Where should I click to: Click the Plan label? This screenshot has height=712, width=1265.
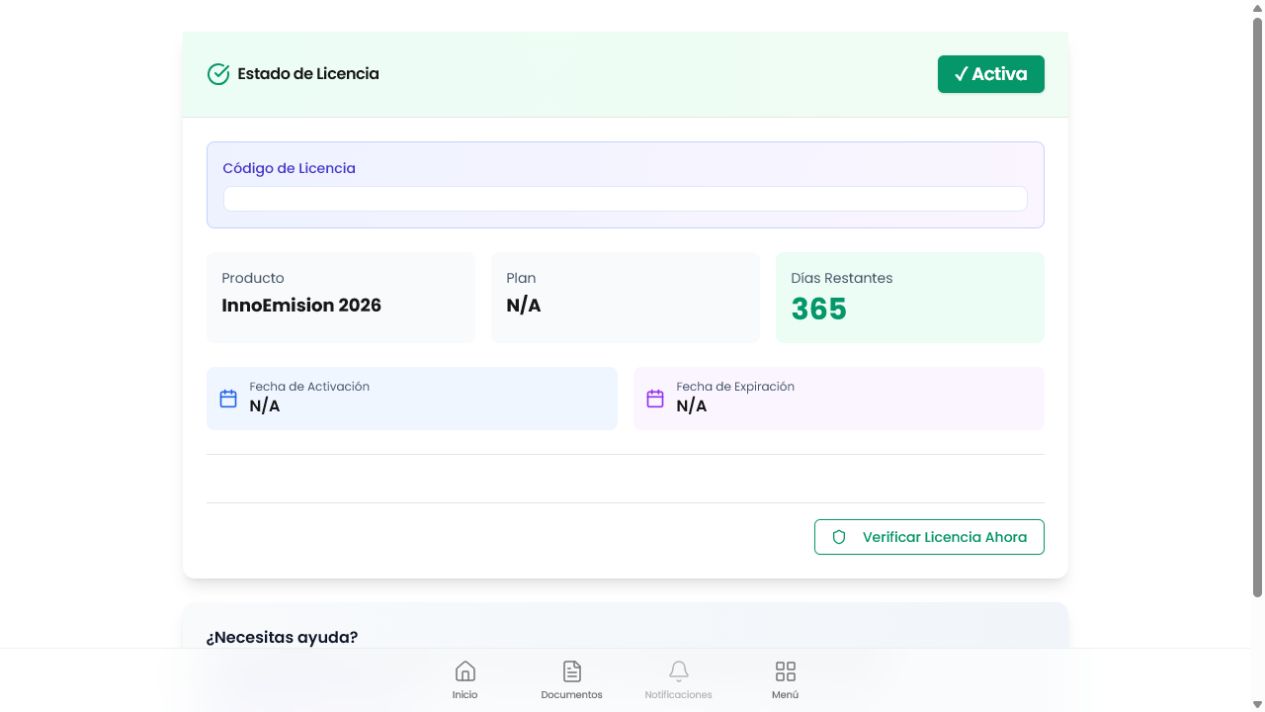pos(521,278)
